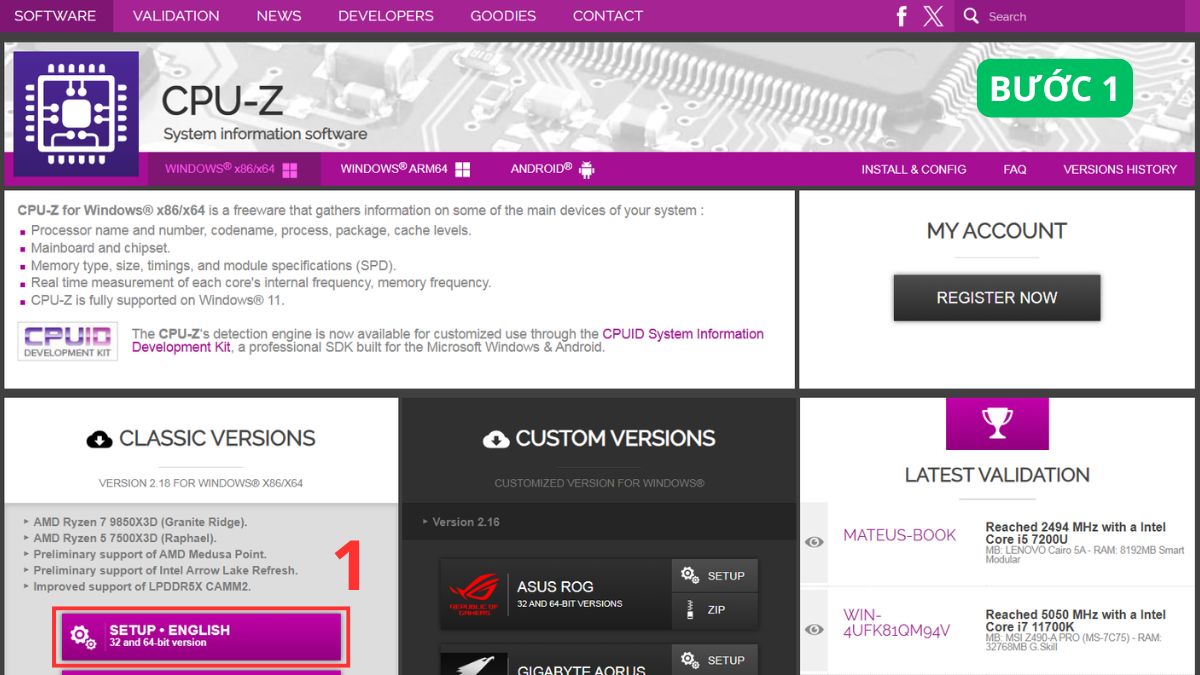
Task: Open VERSIONS HISTORY link
Action: click(1120, 170)
